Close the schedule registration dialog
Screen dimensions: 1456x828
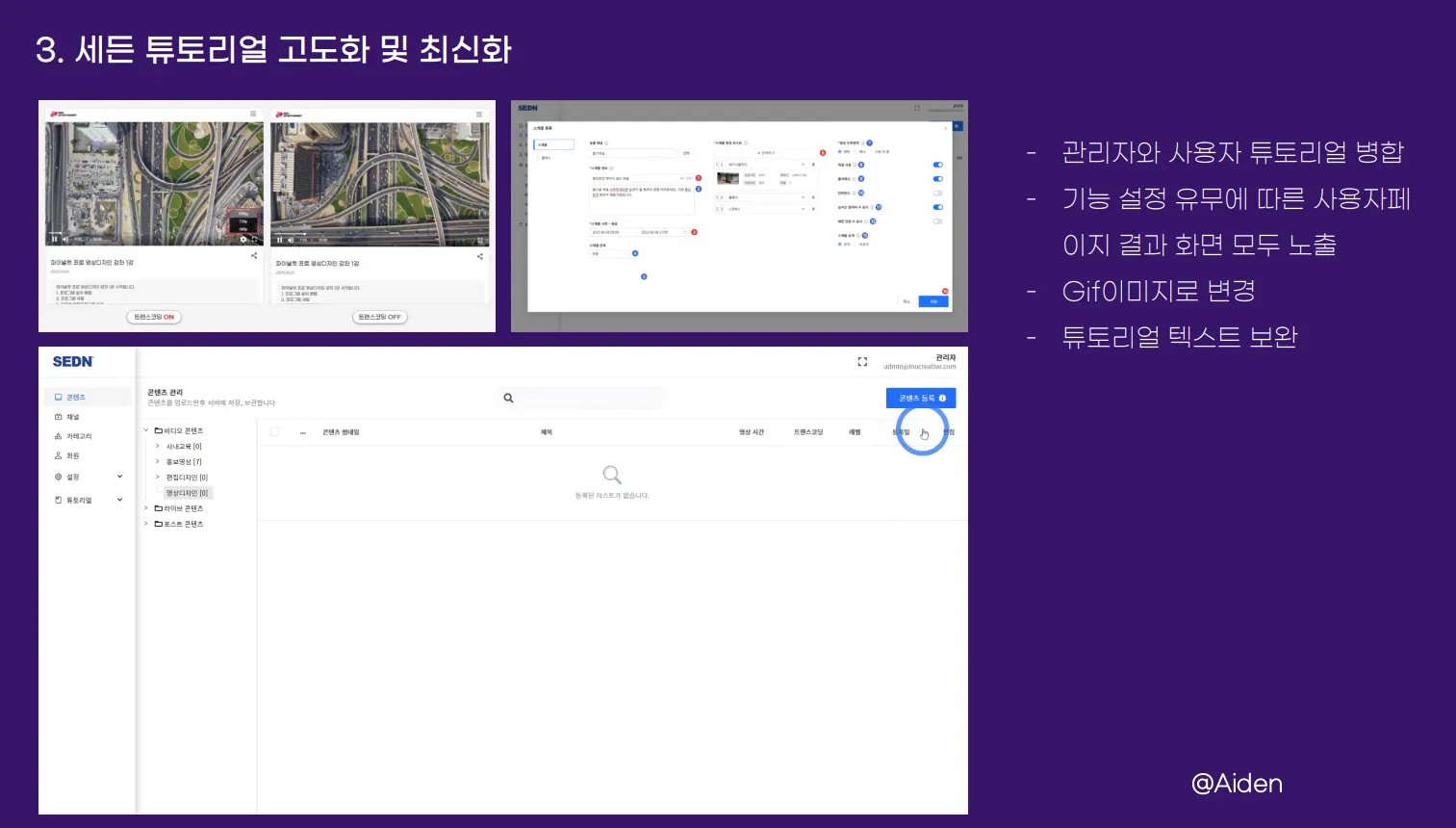pyautogui.click(x=946, y=127)
